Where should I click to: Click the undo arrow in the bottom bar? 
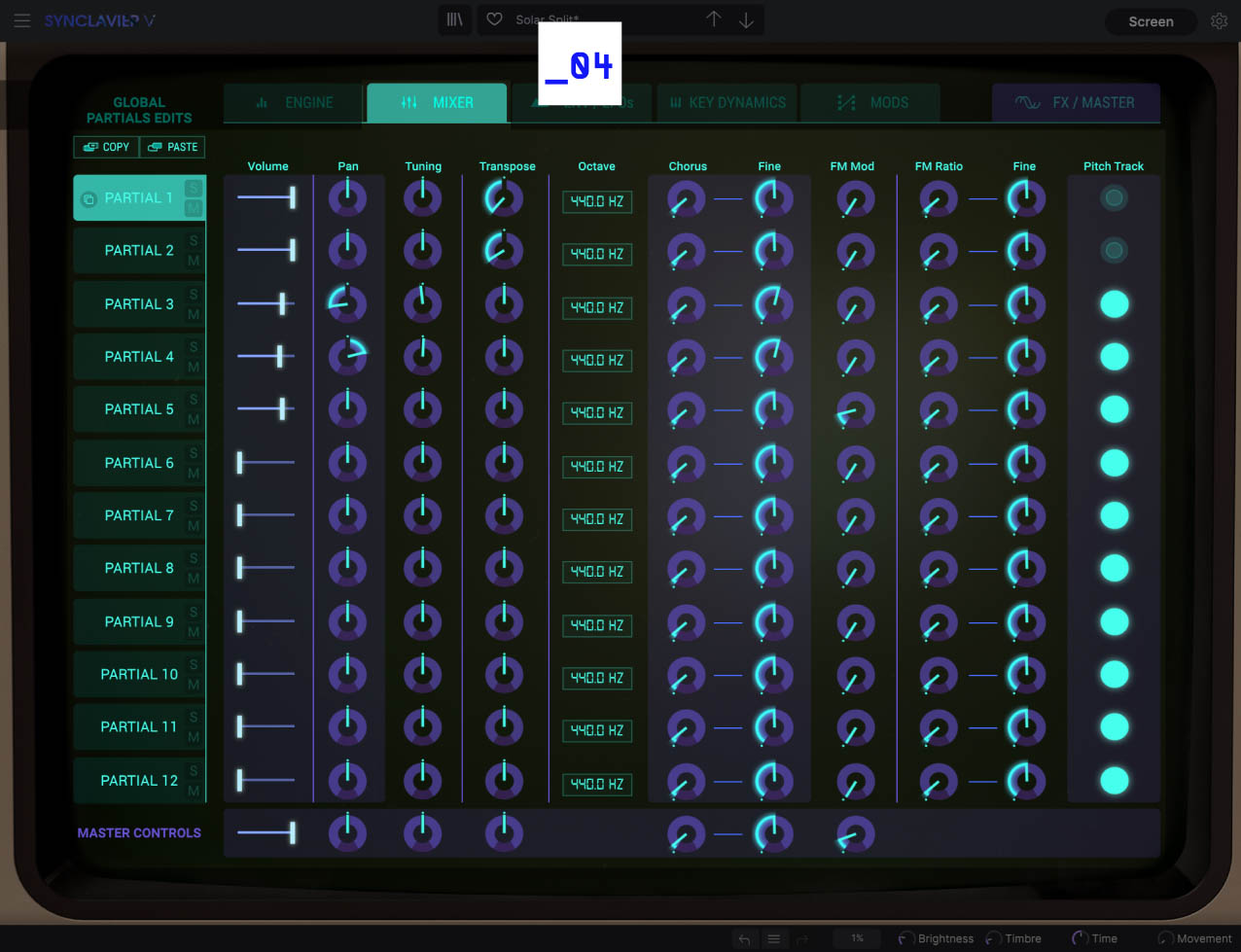point(744,938)
